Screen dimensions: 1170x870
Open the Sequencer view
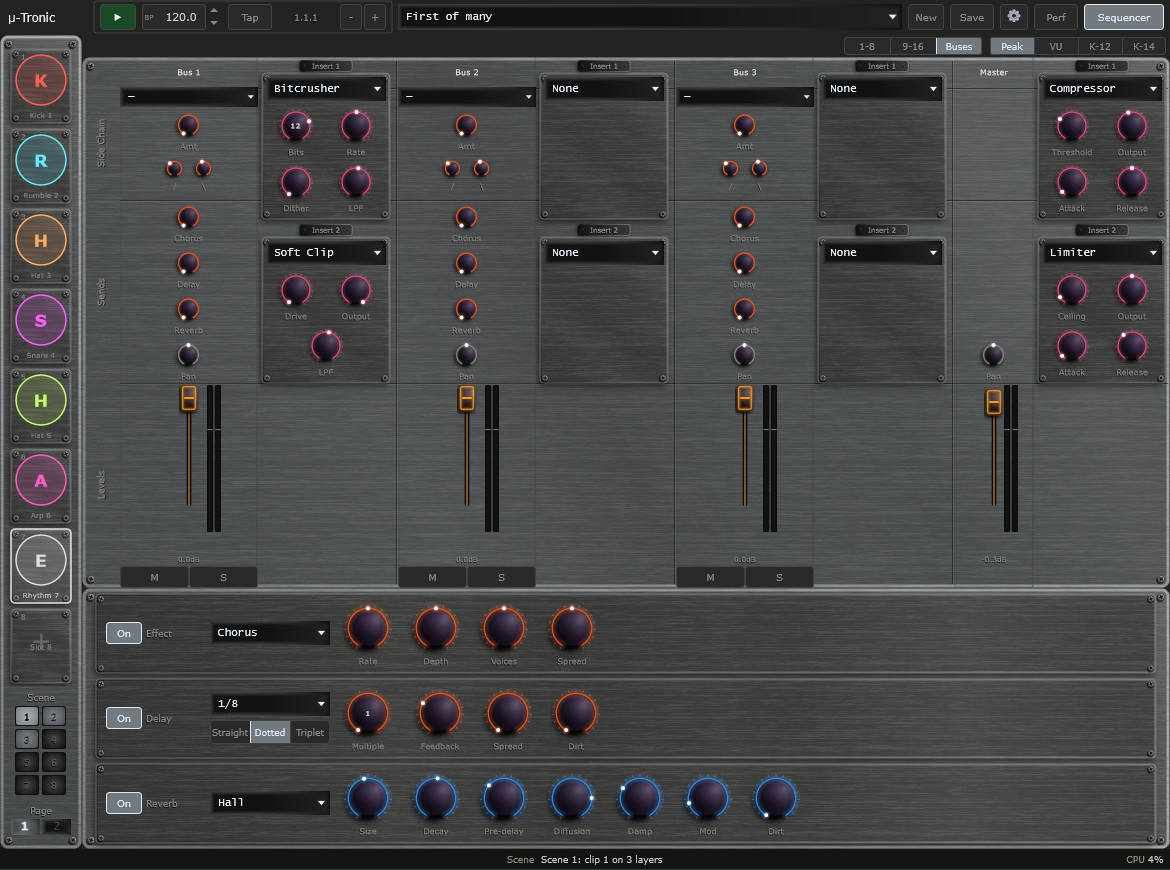(1124, 17)
